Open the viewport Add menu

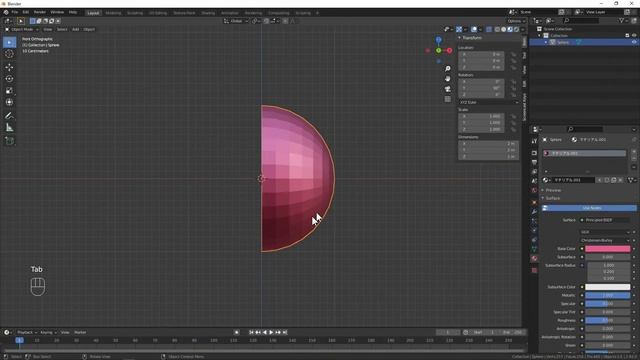pos(76,29)
